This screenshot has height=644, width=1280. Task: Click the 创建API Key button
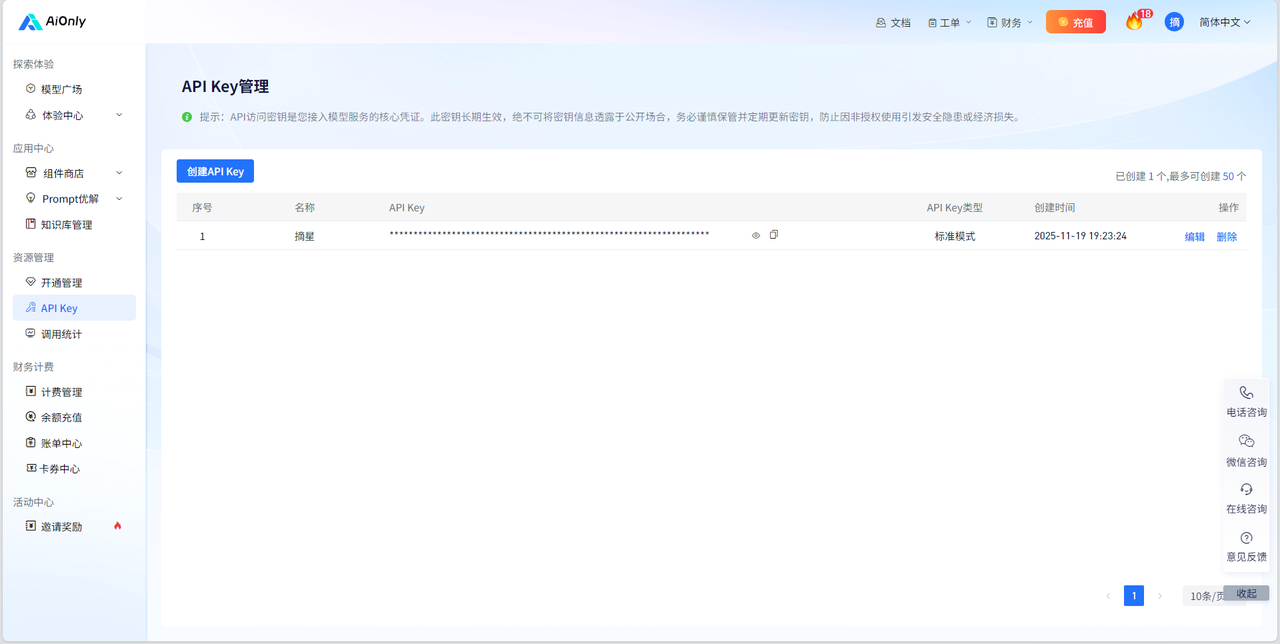[215, 171]
